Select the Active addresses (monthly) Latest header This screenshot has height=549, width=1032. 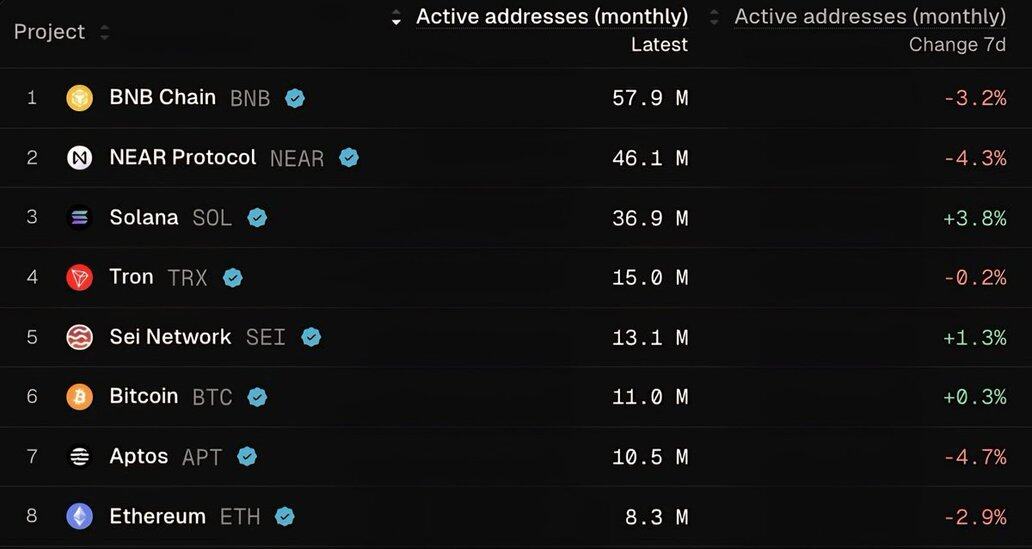pos(552,17)
